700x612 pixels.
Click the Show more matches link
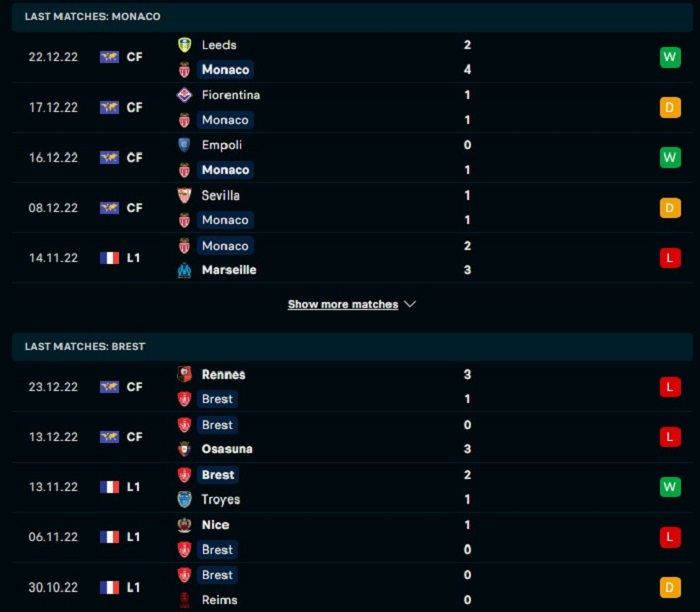coord(343,304)
